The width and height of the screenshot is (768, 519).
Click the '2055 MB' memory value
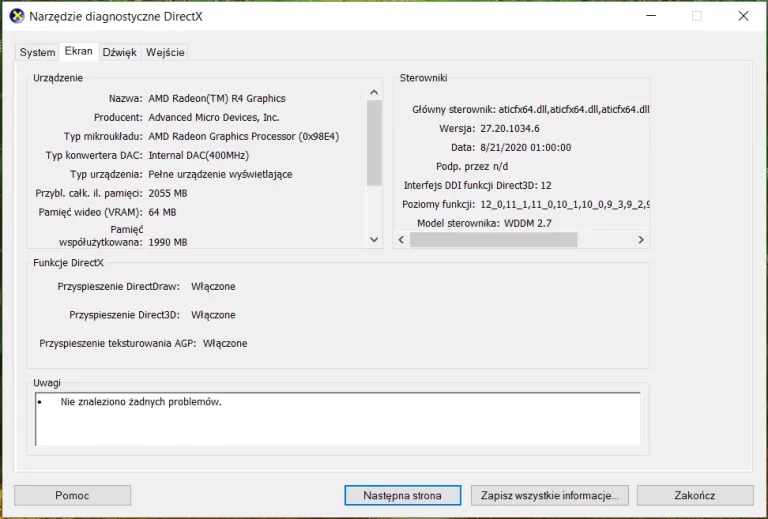pyautogui.click(x=168, y=193)
